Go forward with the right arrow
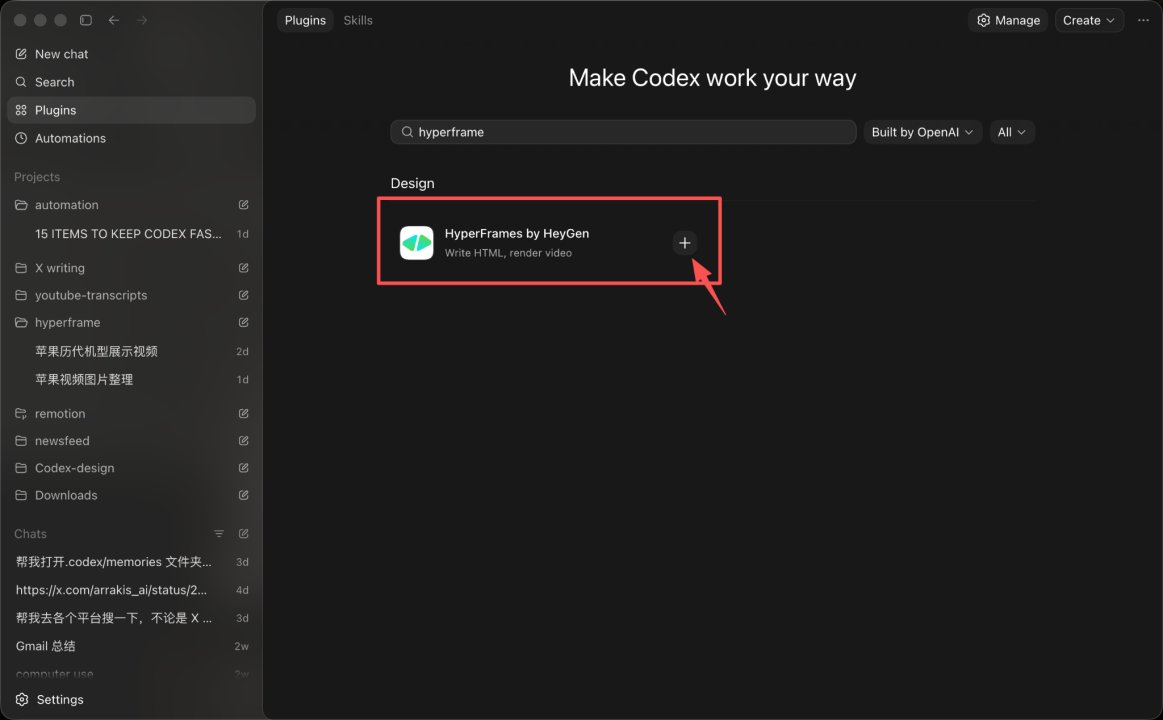Image resolution: width=1163 pixels, height=720 pixels. [x=142, y=20]
